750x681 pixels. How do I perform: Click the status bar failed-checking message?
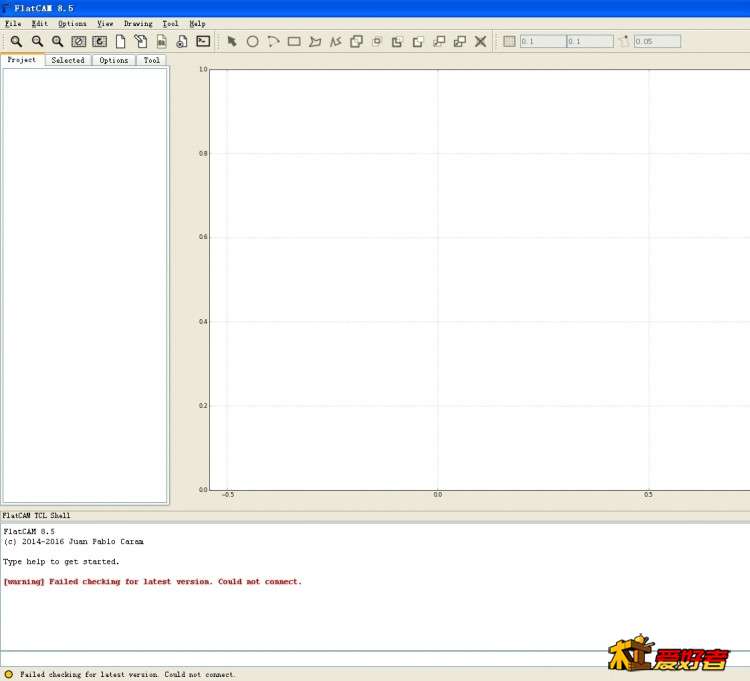click(127, 674)
